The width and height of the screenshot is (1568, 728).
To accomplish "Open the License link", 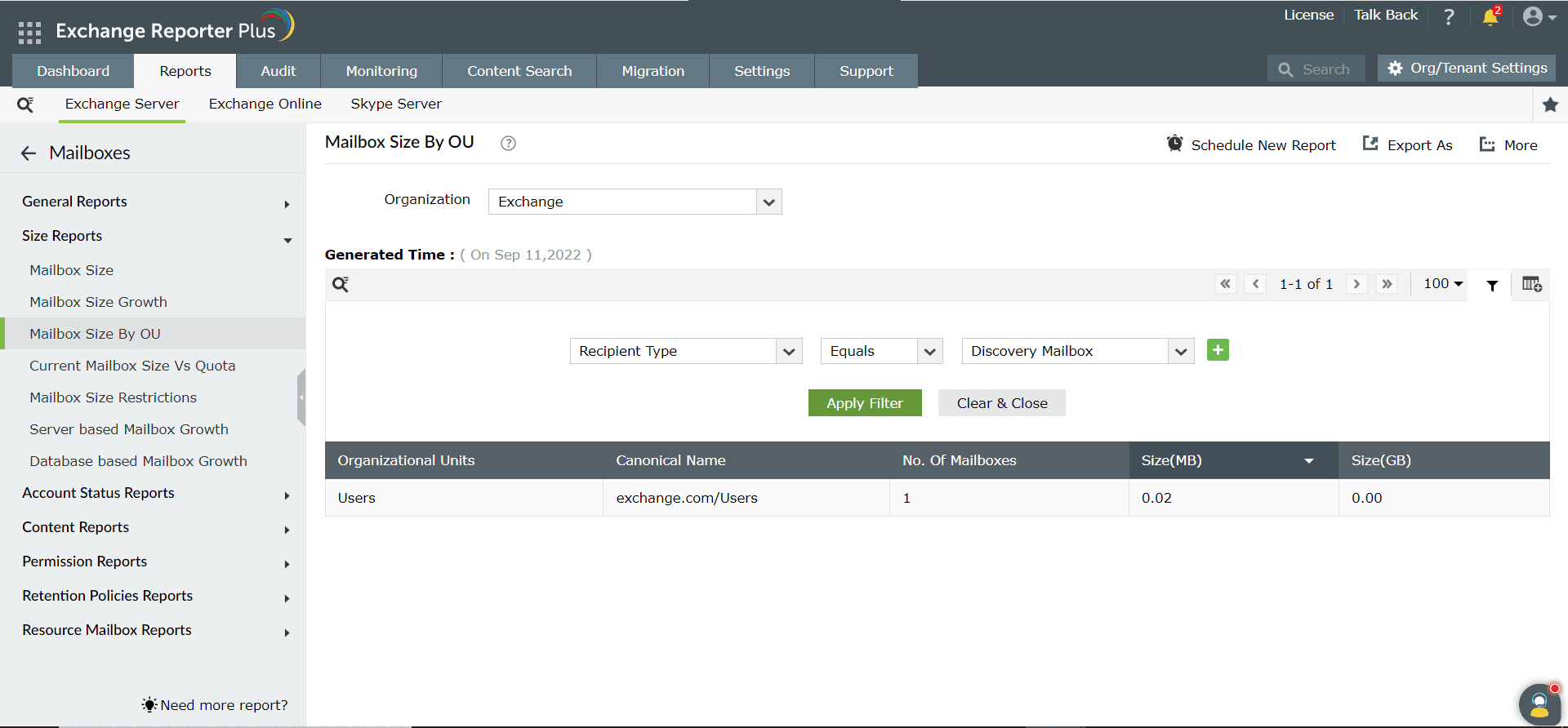I will 1308,15.
